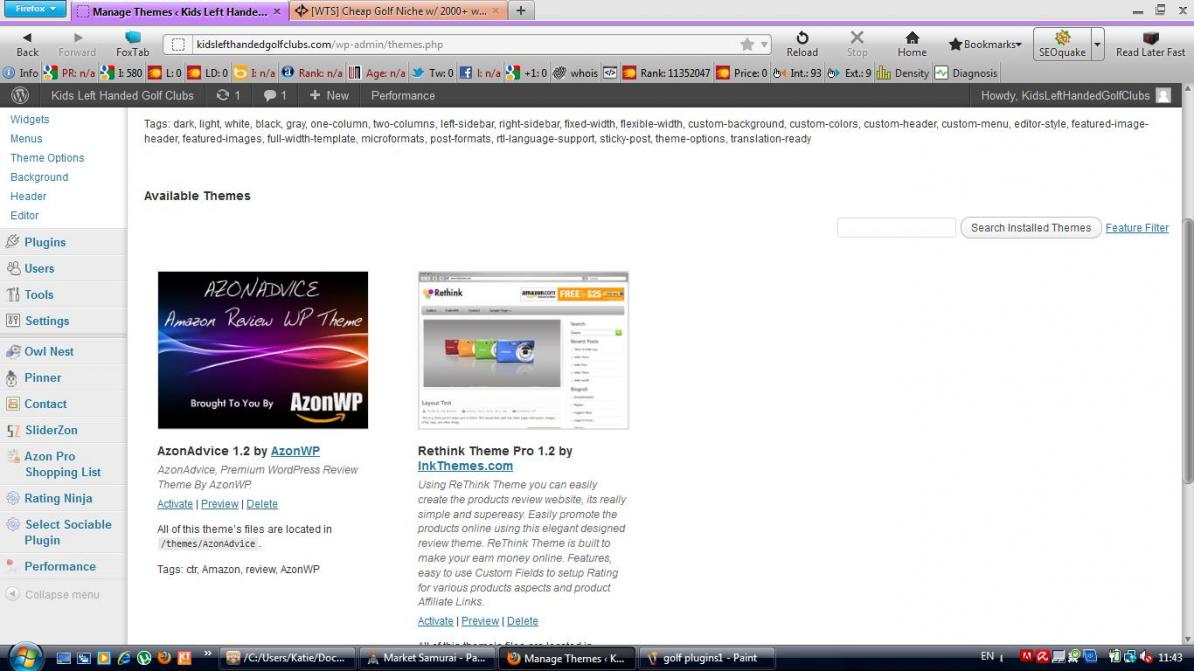Open the Owl Nest menu
This screenshot has height=671, width=1194.
pos(49,352)
